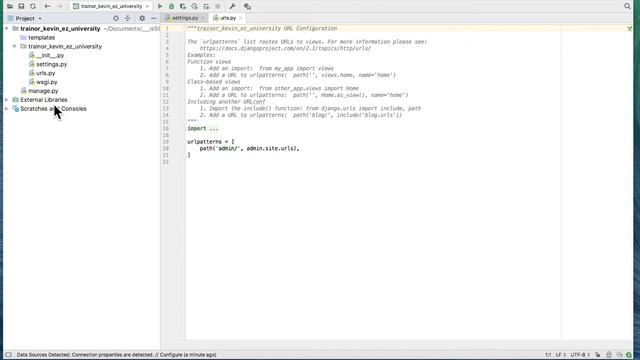Click the inspection status mark above editor scrollbar
The width and height of the screenshot is (640, 360).
629,29
